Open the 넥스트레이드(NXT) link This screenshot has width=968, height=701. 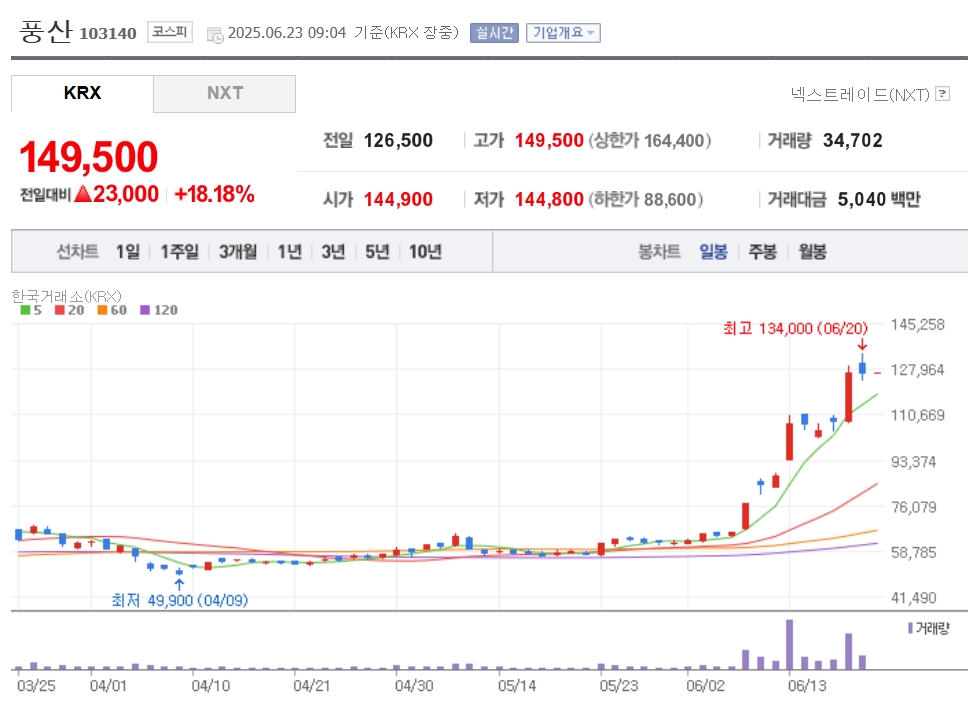[860, 94]
